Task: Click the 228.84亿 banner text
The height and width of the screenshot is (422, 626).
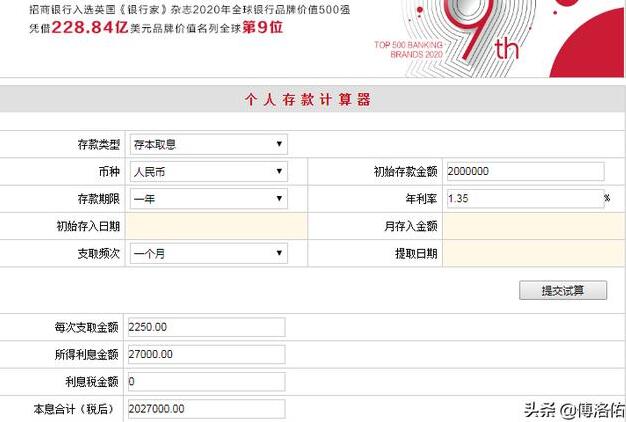Action: pyautogui.click(x=90, y=27)
